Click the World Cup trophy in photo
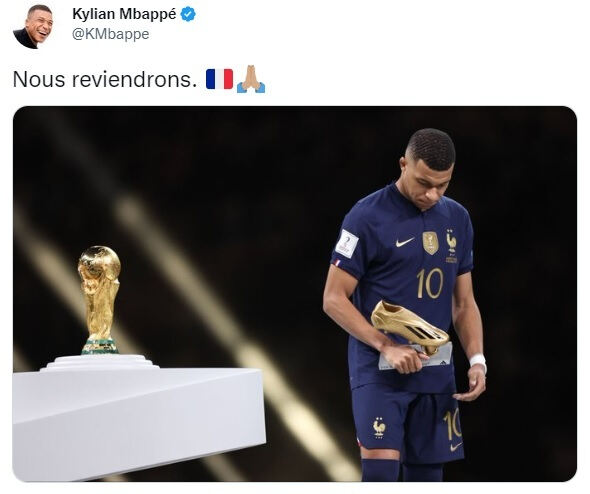The height and width of the screenshot is (494, 590). click(x=99, y=300)
